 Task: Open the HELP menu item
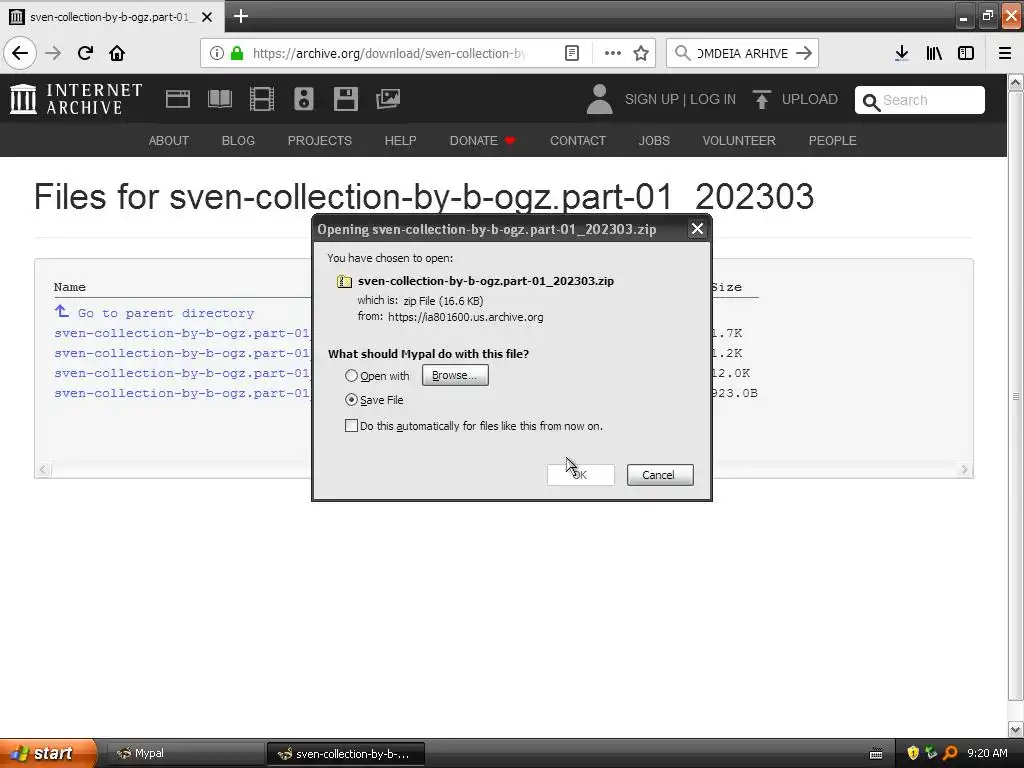click(x=400, y=140)
